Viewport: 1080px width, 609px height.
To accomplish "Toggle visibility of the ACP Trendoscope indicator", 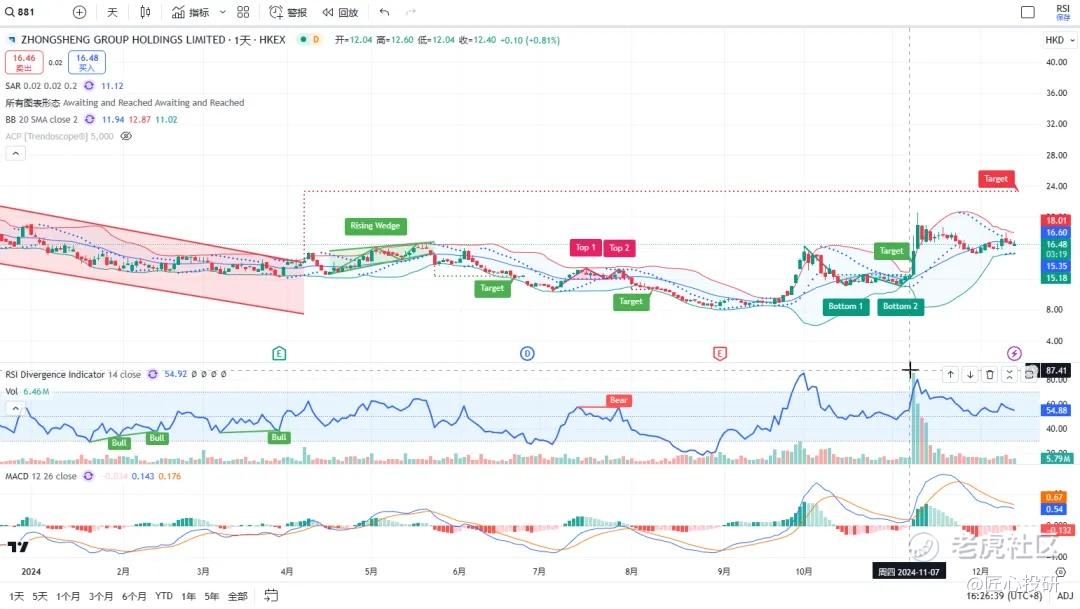I will 126,136.
